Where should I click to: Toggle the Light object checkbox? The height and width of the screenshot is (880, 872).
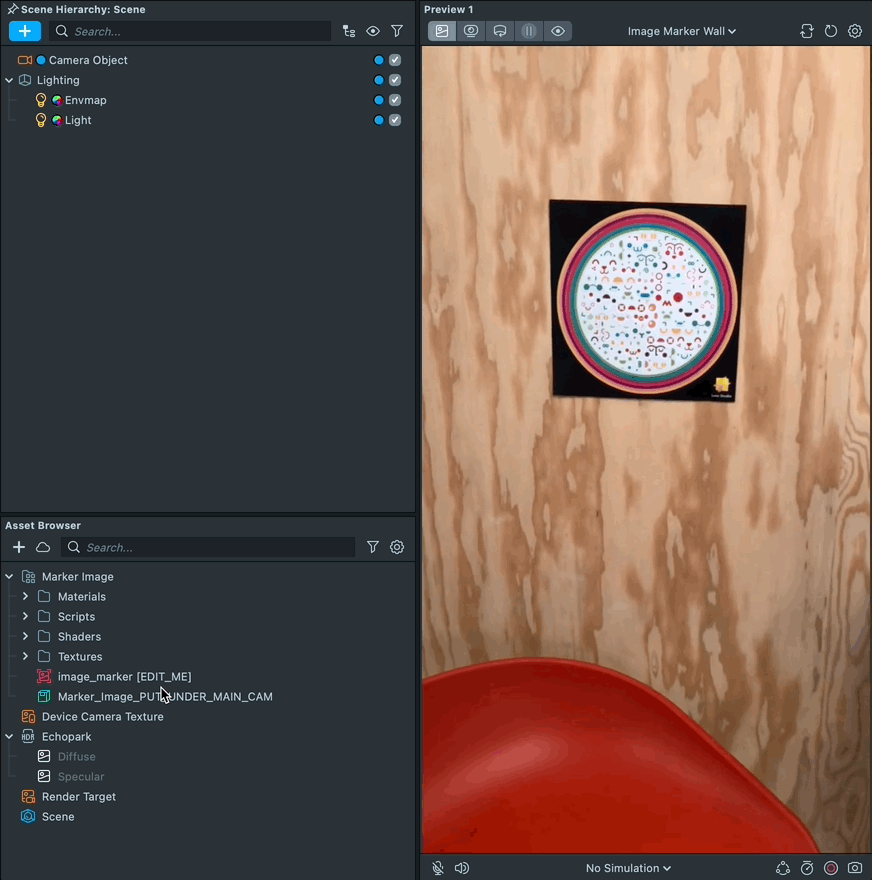click(x=395, y=120)
